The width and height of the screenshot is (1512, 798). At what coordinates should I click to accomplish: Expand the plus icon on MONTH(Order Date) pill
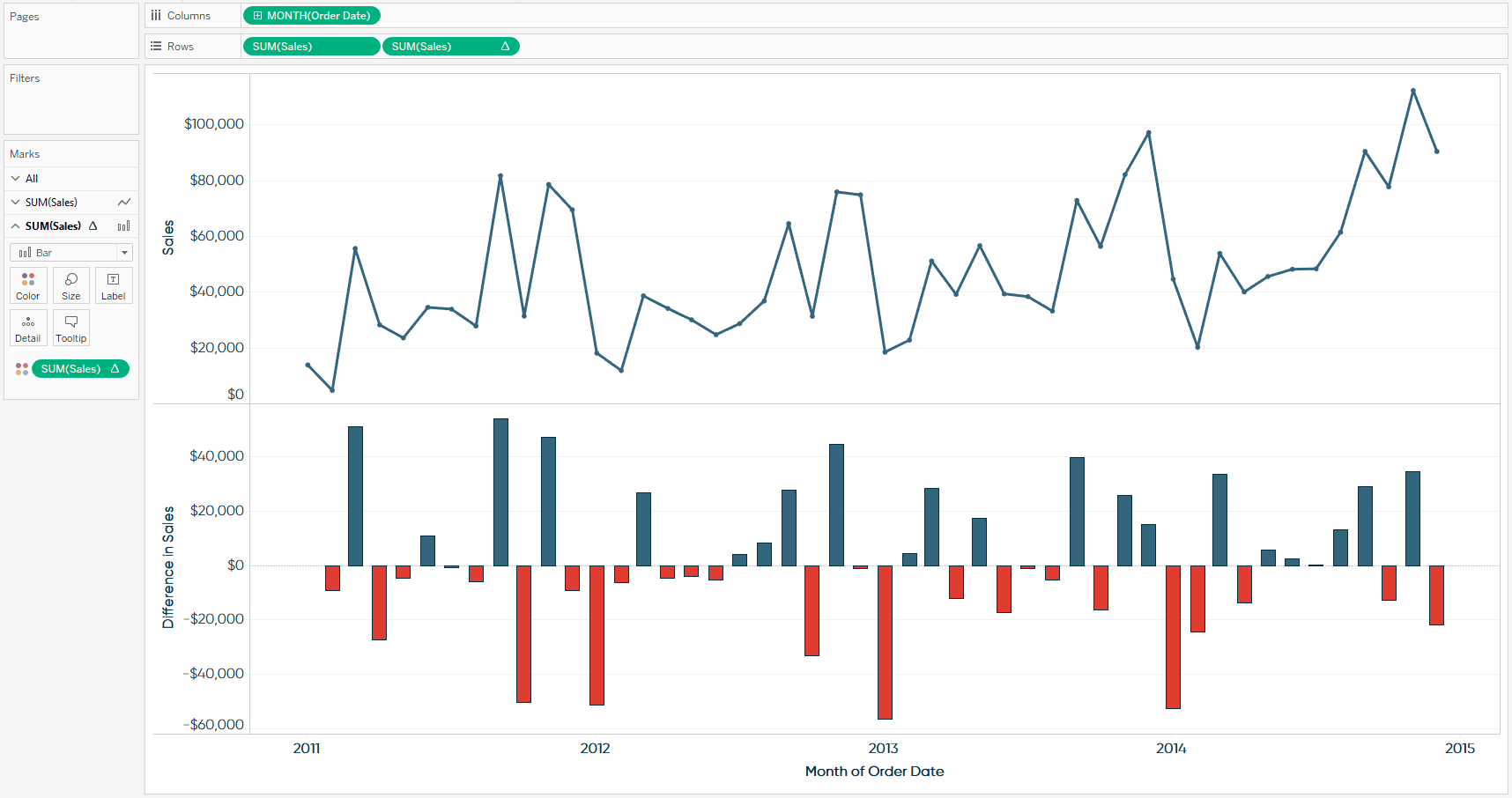point(257,16)
